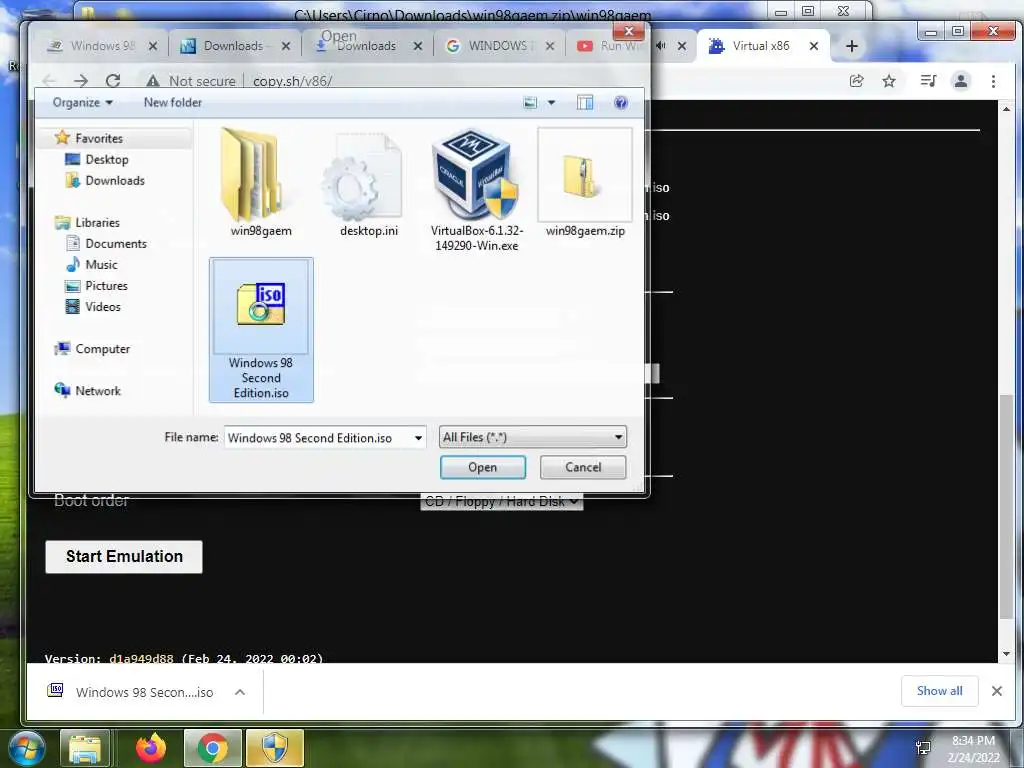
Task: Open the All Files type dropdown
Action: point(533,437)
